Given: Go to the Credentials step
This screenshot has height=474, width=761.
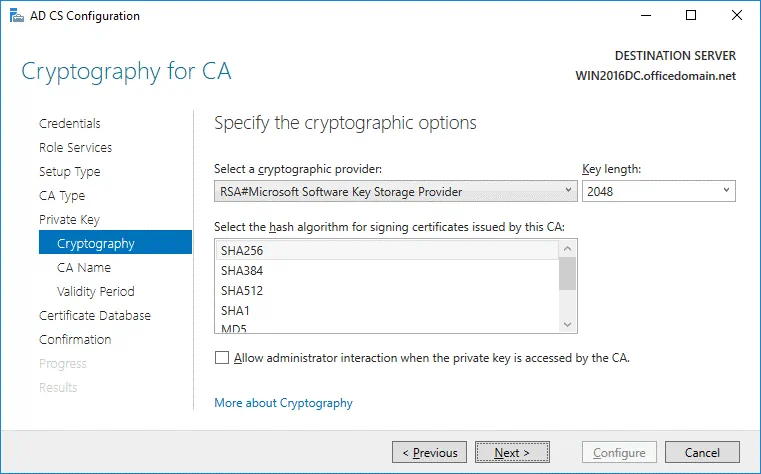Looking at the screenshot, I should [70, 124].
